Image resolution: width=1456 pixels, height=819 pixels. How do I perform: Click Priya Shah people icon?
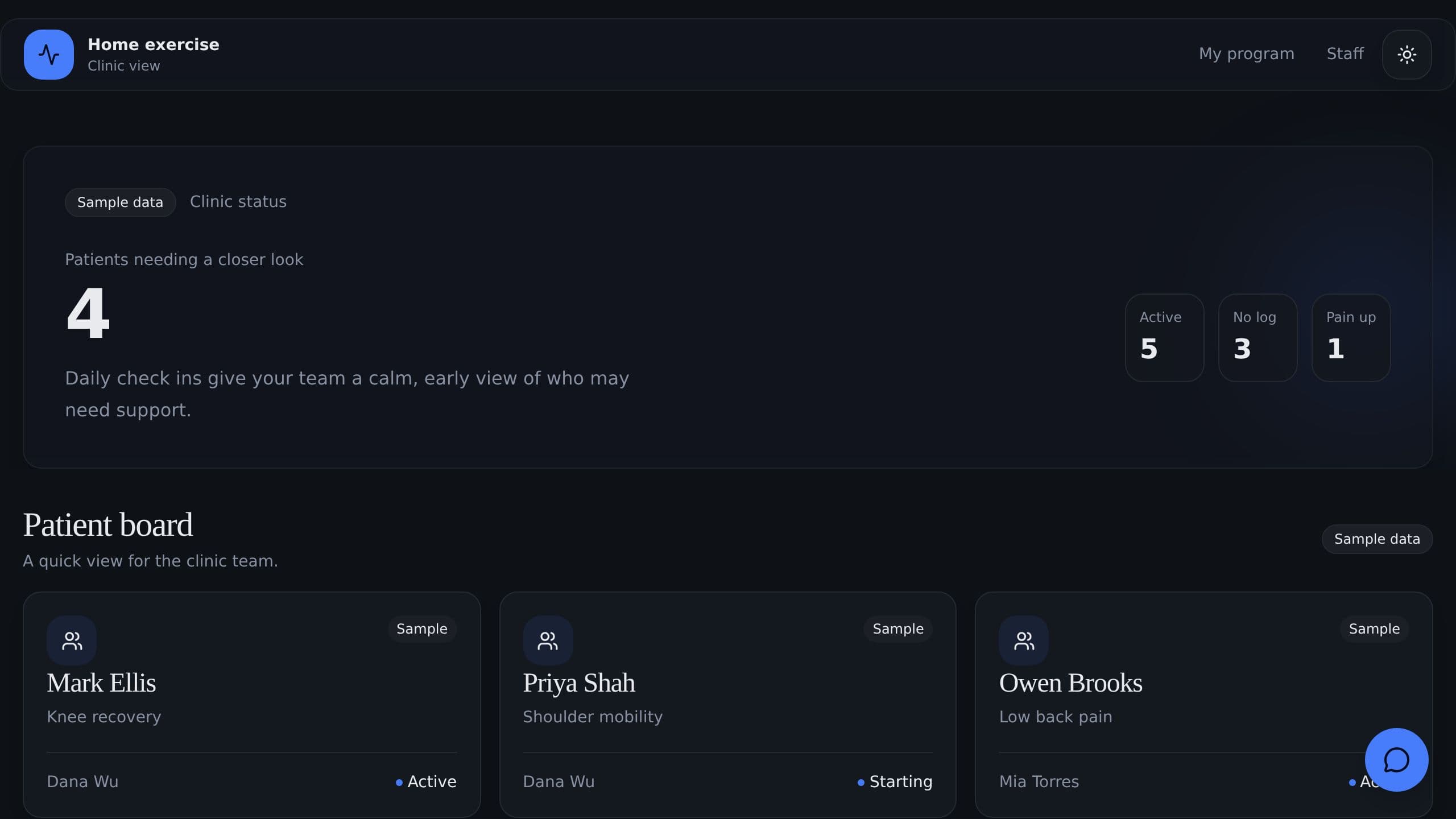click(548, 640)
